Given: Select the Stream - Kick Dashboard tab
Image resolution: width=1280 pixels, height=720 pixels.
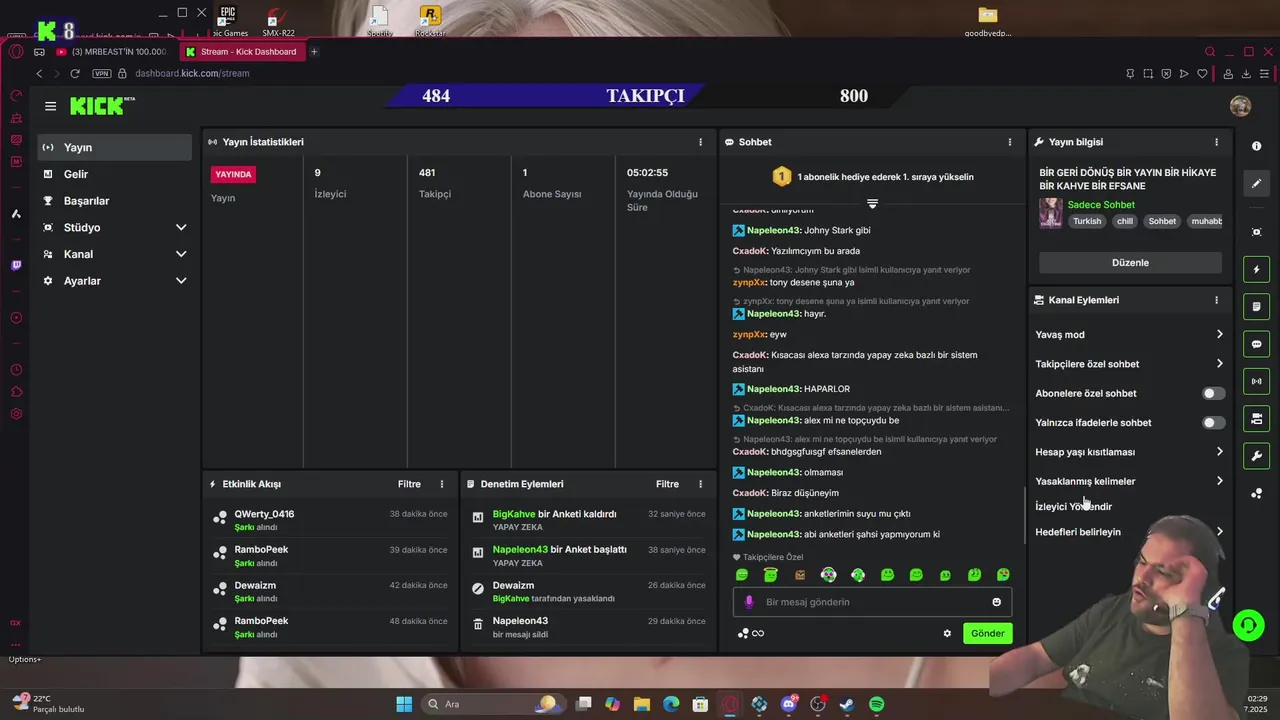Looking at the screenshot, I should (x=242, y=52).
